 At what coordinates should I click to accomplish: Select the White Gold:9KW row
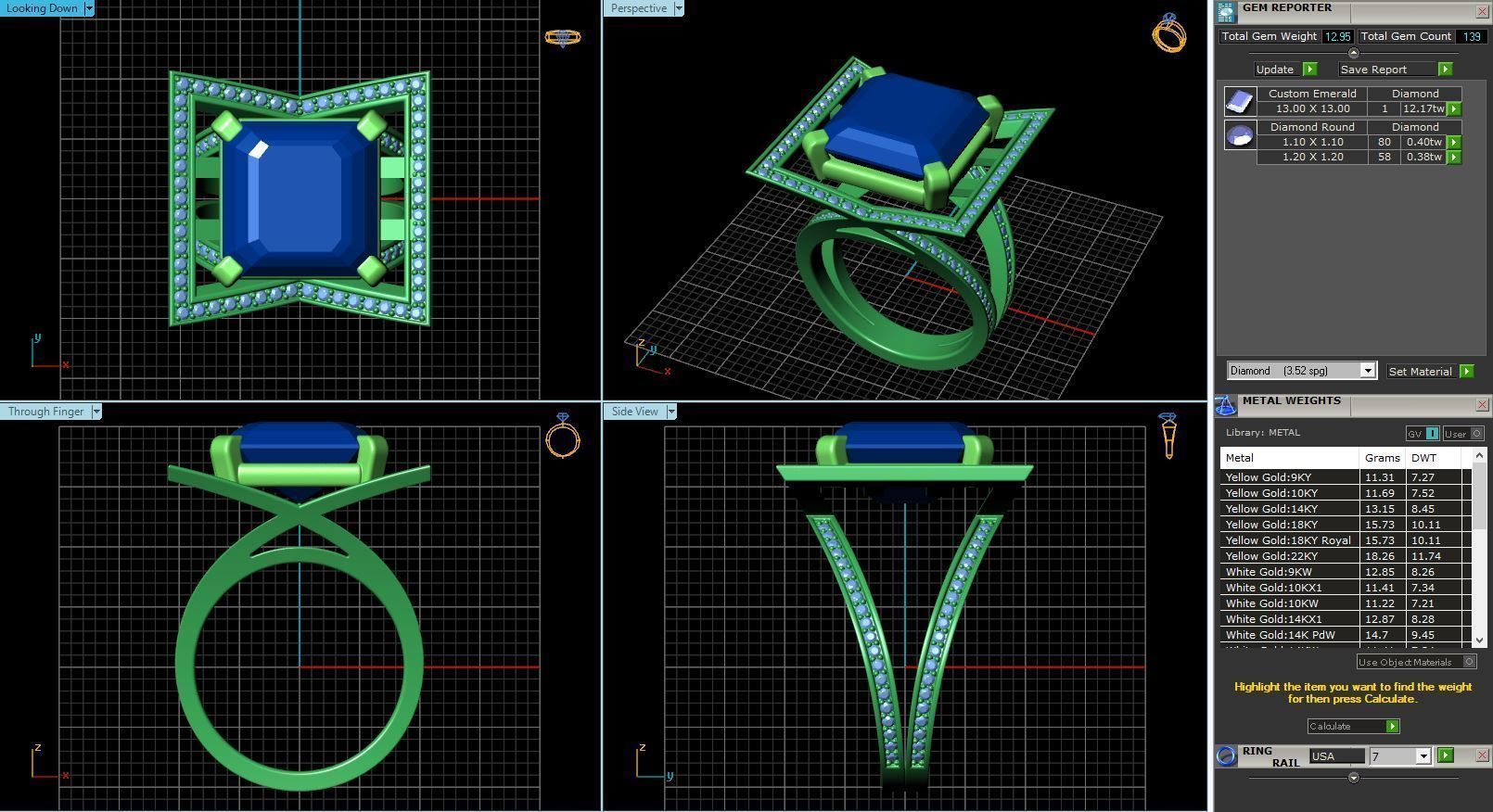(1345, 572)
